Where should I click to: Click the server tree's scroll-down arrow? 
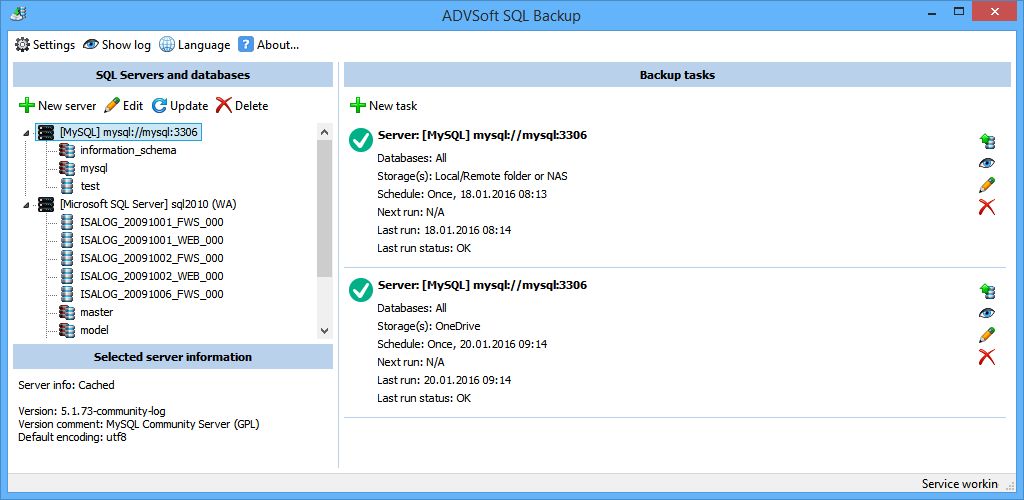[x=325, y=330]
